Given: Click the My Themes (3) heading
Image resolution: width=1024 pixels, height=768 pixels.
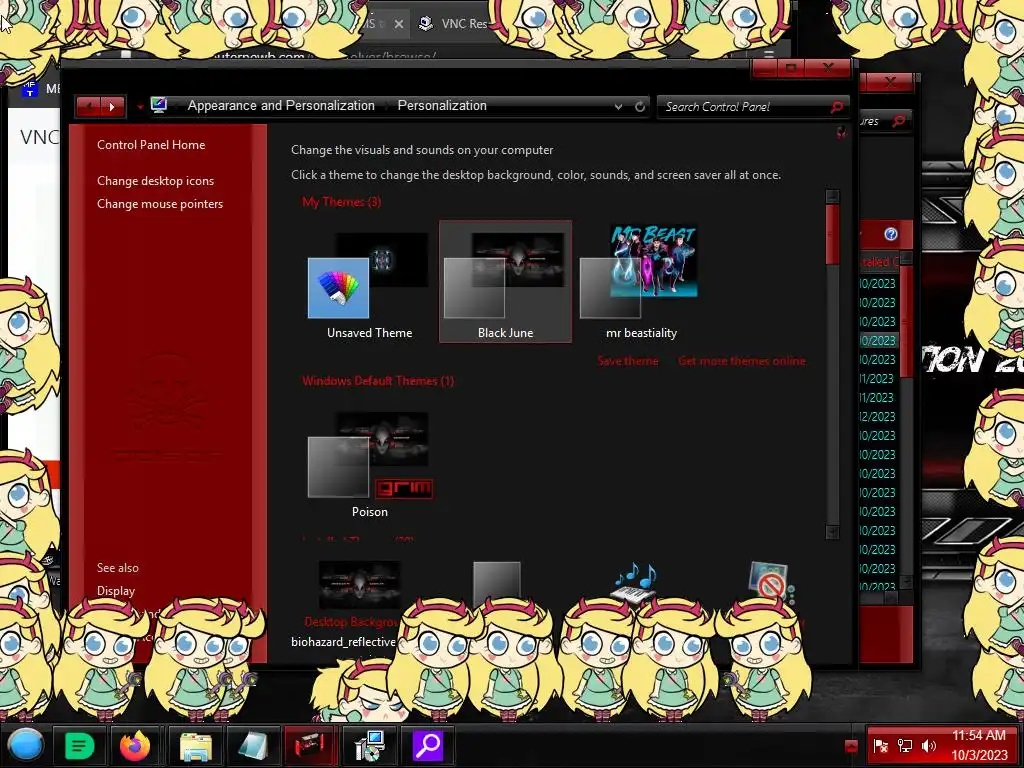Looking at the screenshot, I should coord(341,202).
